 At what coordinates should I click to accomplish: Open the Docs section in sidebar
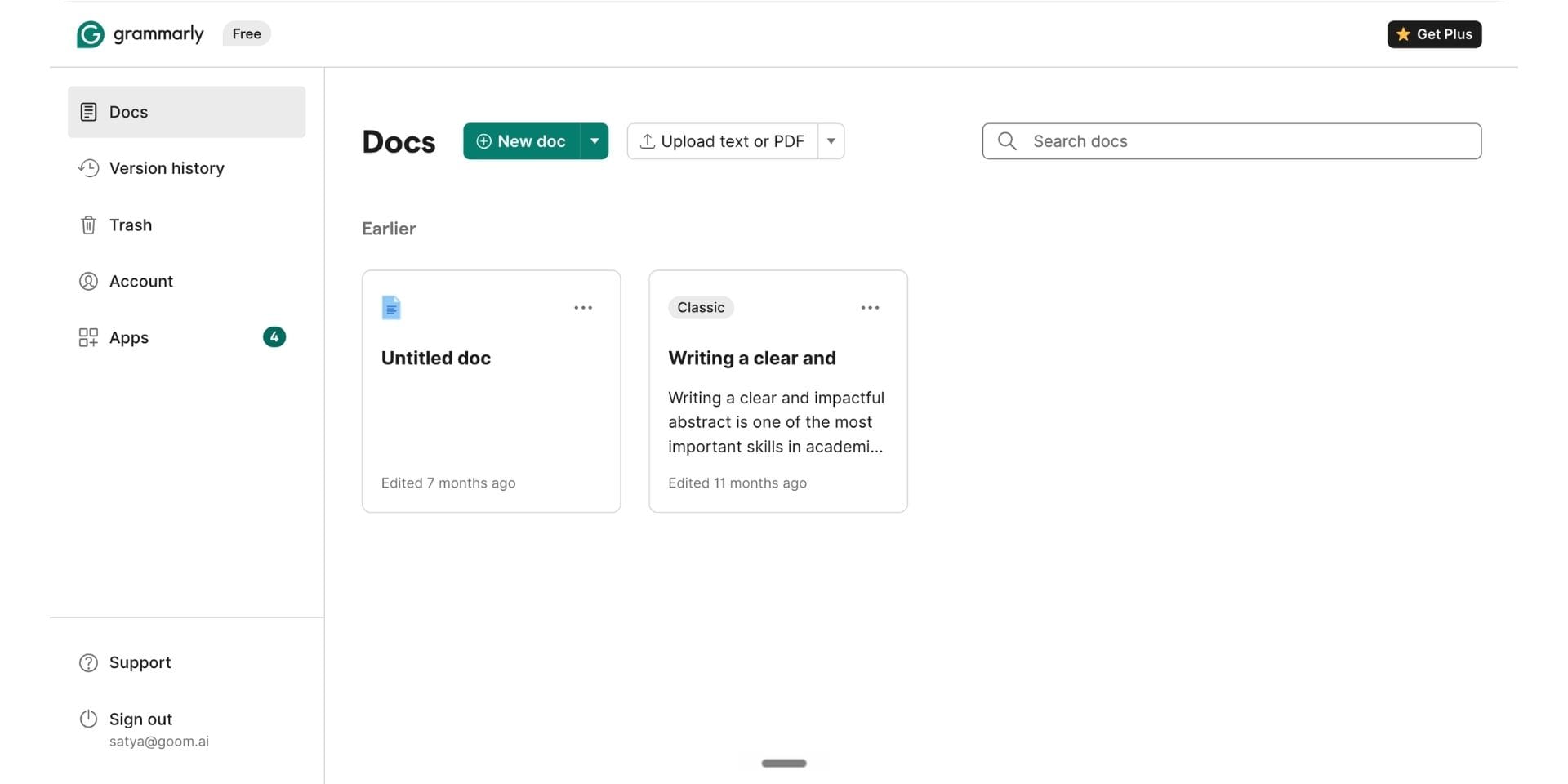coord(186,112)
